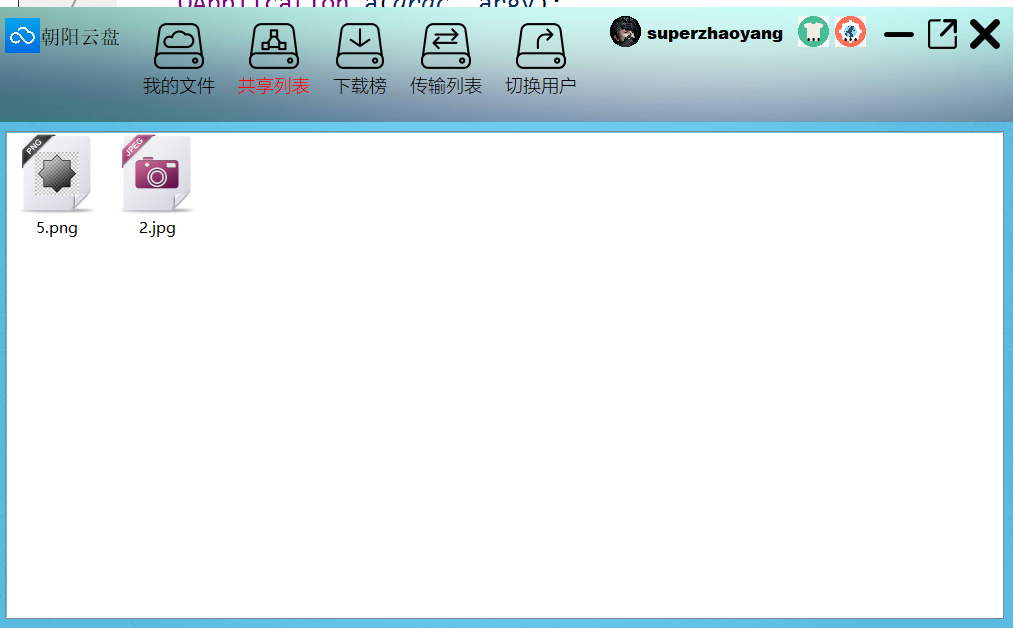The width and height of the screenshot is (1014, 628).
Task: Select the Switch User (切换用户) drive icon
Action: coord(541,47)
